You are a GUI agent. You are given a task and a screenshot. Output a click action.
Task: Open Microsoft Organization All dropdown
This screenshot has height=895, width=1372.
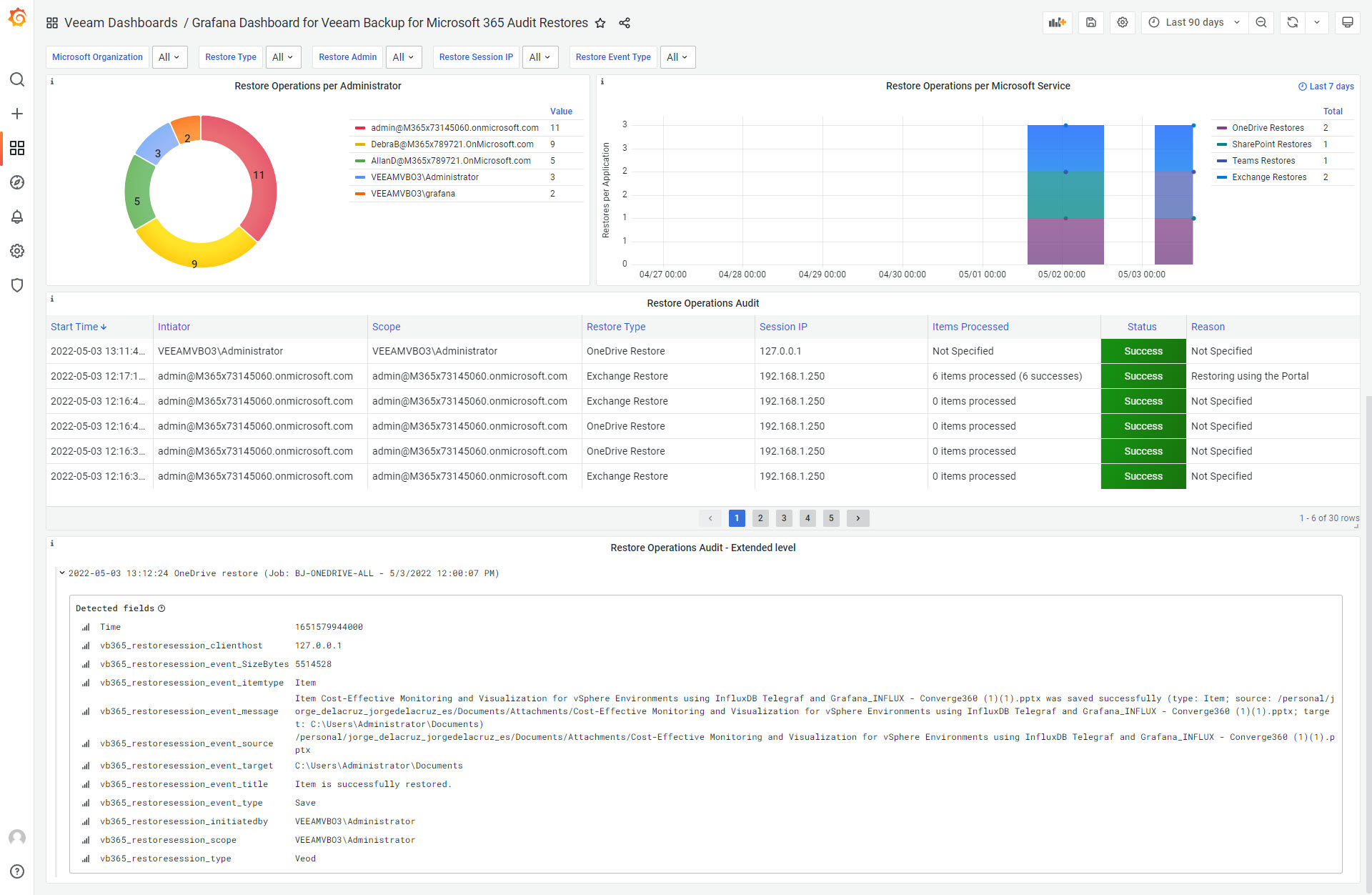[169, 57]
